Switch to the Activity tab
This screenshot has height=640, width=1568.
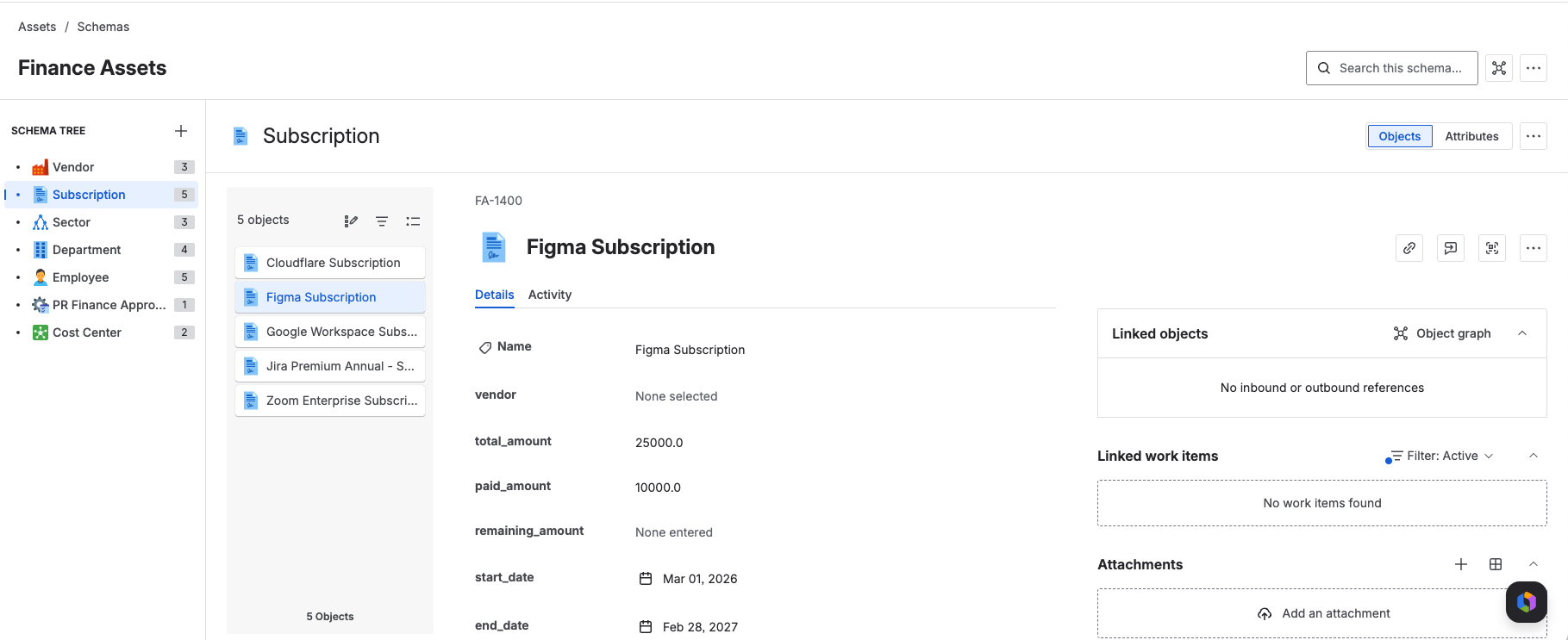point(550,295)
